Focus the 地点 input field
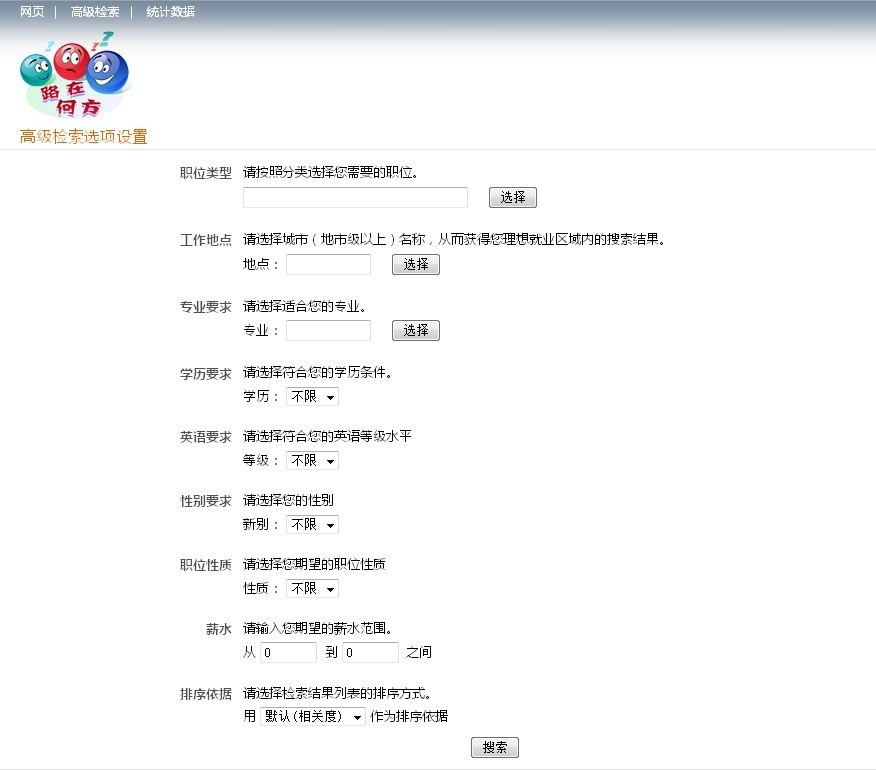876x771 pixels. 328,264
